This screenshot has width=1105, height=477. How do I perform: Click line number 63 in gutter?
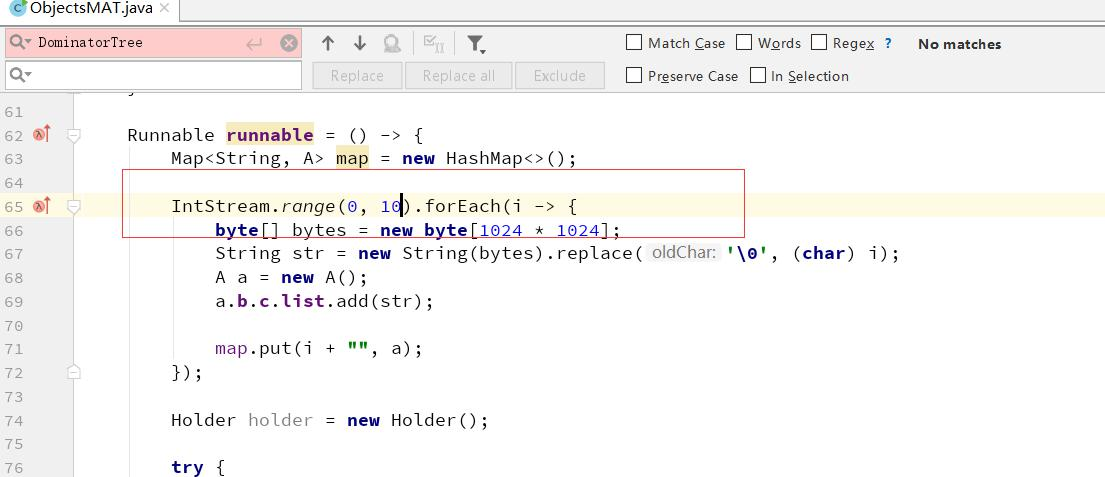coord(13,159)
